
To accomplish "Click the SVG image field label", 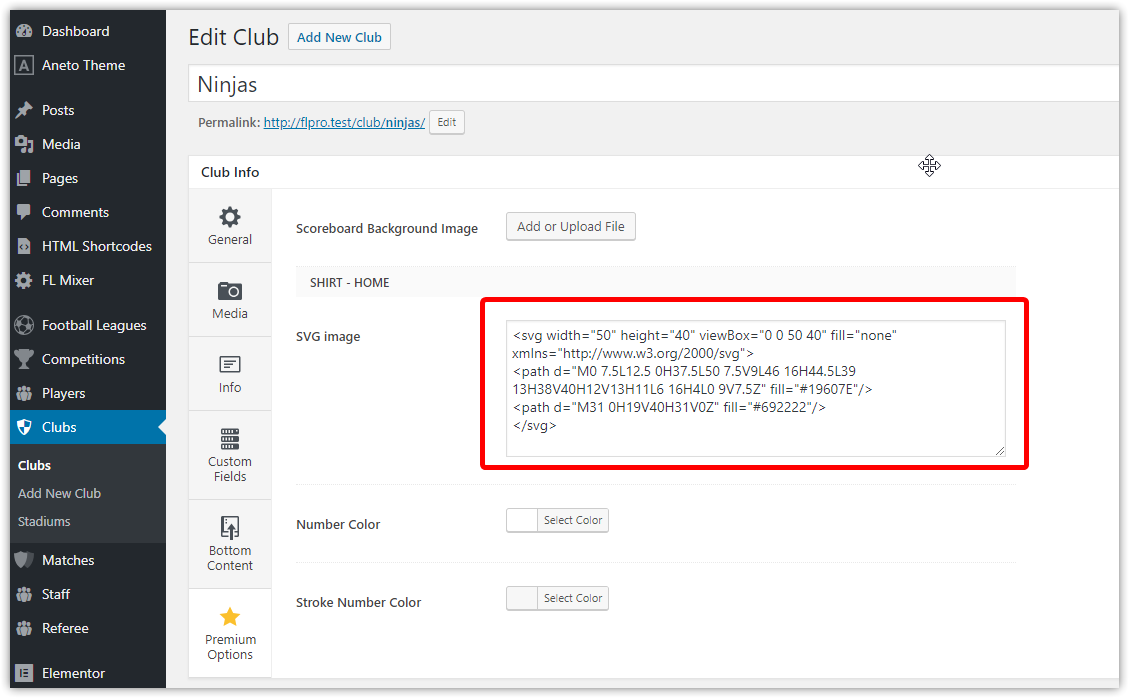I will [x=328, y=336].
